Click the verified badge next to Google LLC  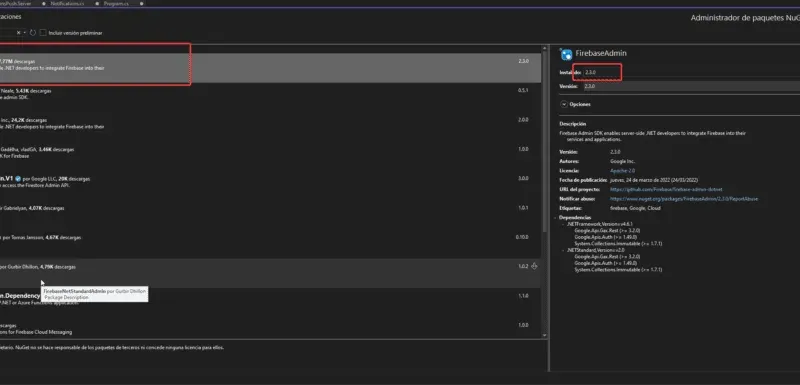pos(18,179)
